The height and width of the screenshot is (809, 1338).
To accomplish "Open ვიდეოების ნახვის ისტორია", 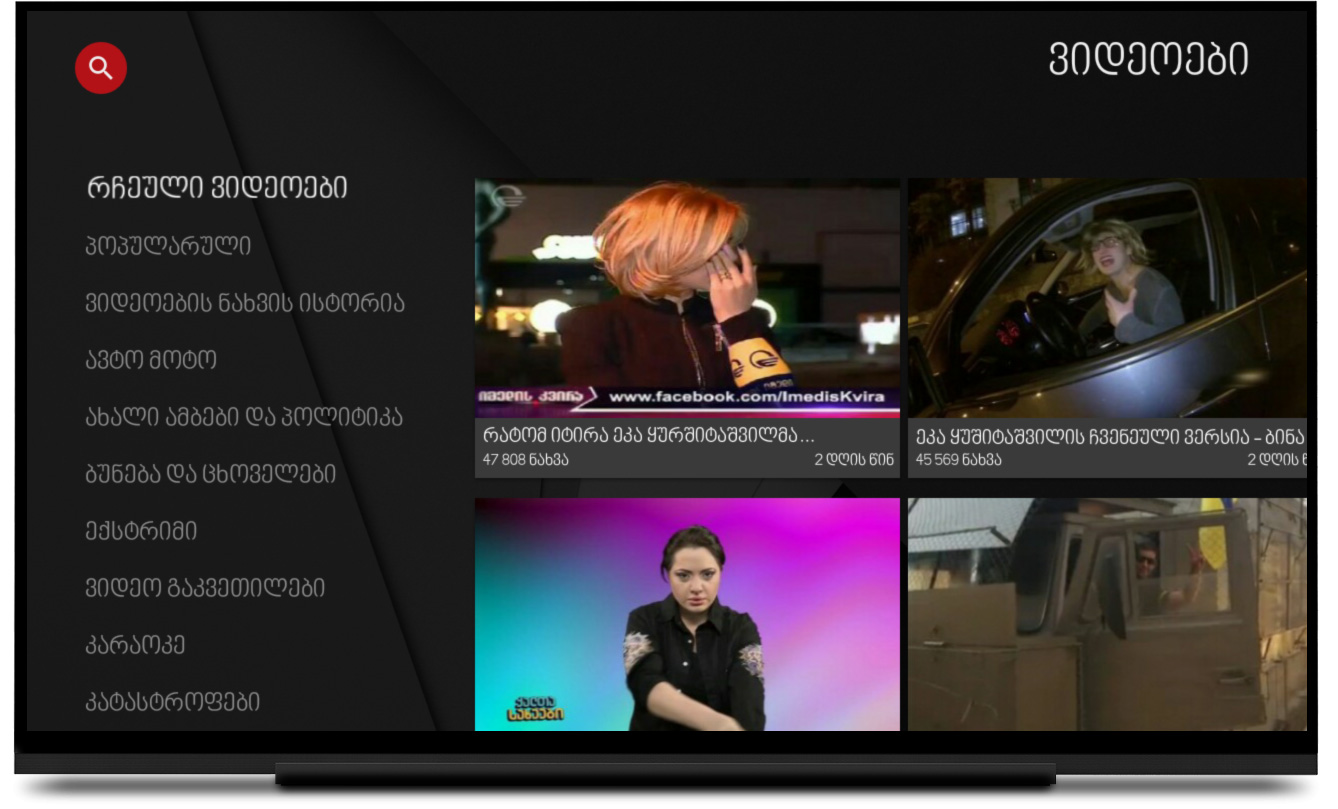I will point(245,303).
